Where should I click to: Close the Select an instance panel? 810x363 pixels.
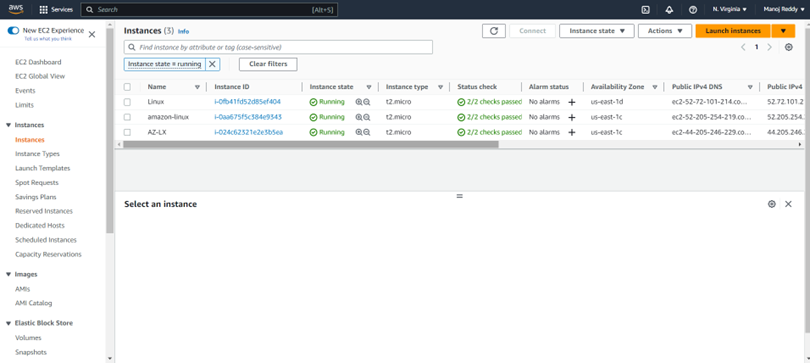[788, 204]
